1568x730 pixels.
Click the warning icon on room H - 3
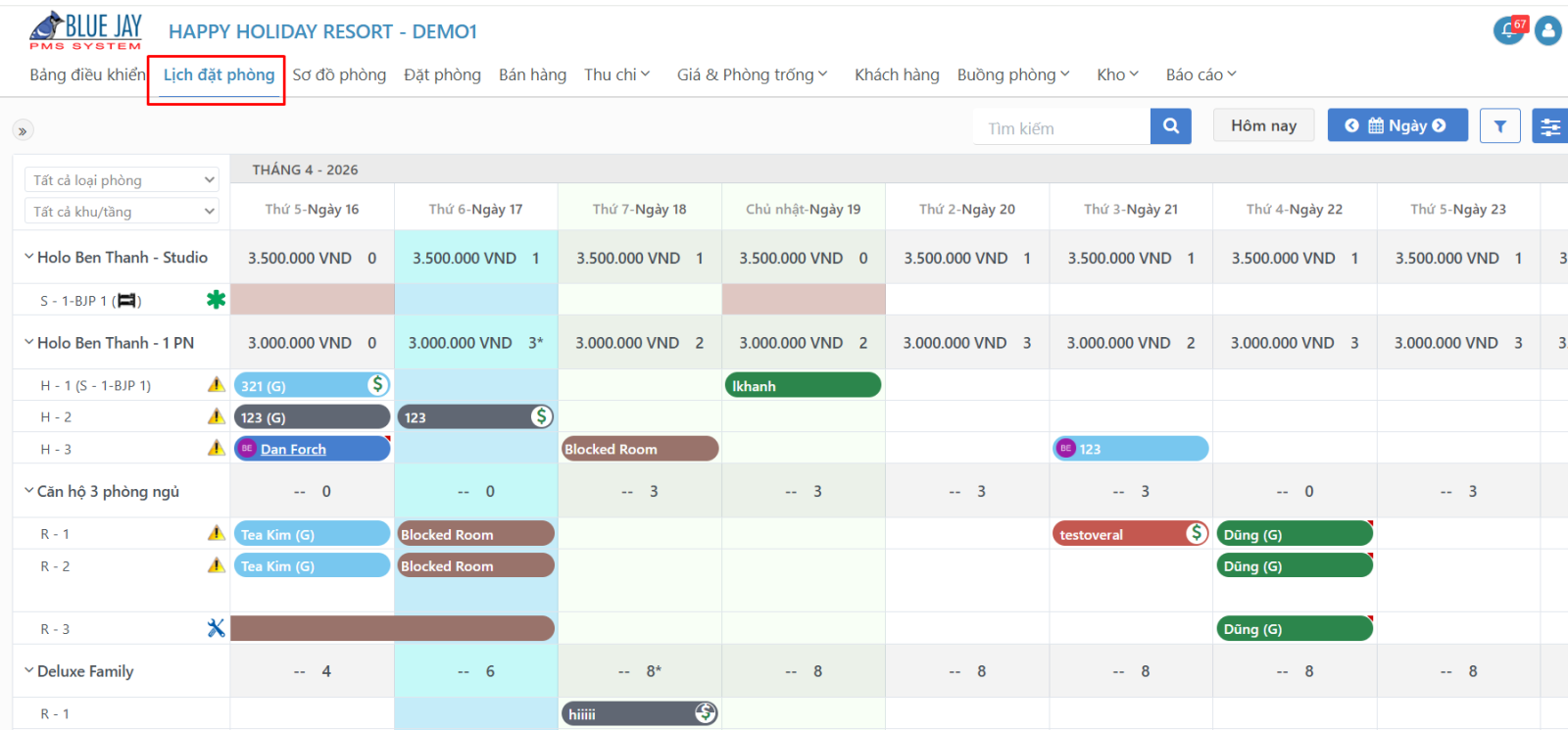pos(217,448)
